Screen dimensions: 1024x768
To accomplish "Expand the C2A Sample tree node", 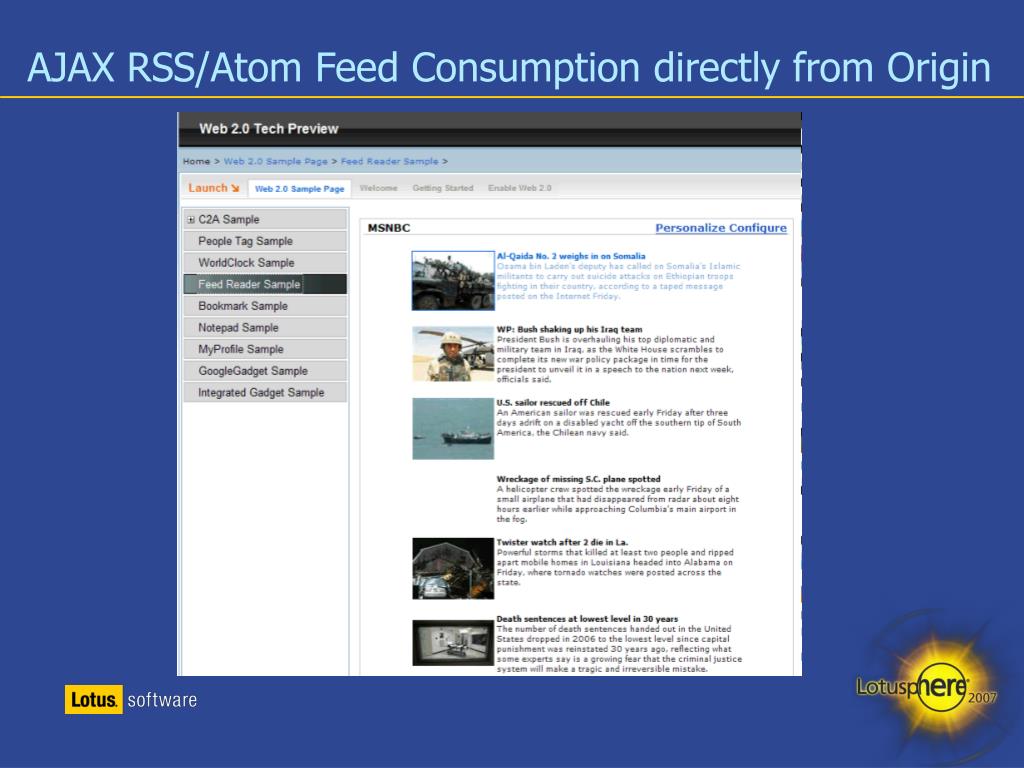I will (191, 219).
